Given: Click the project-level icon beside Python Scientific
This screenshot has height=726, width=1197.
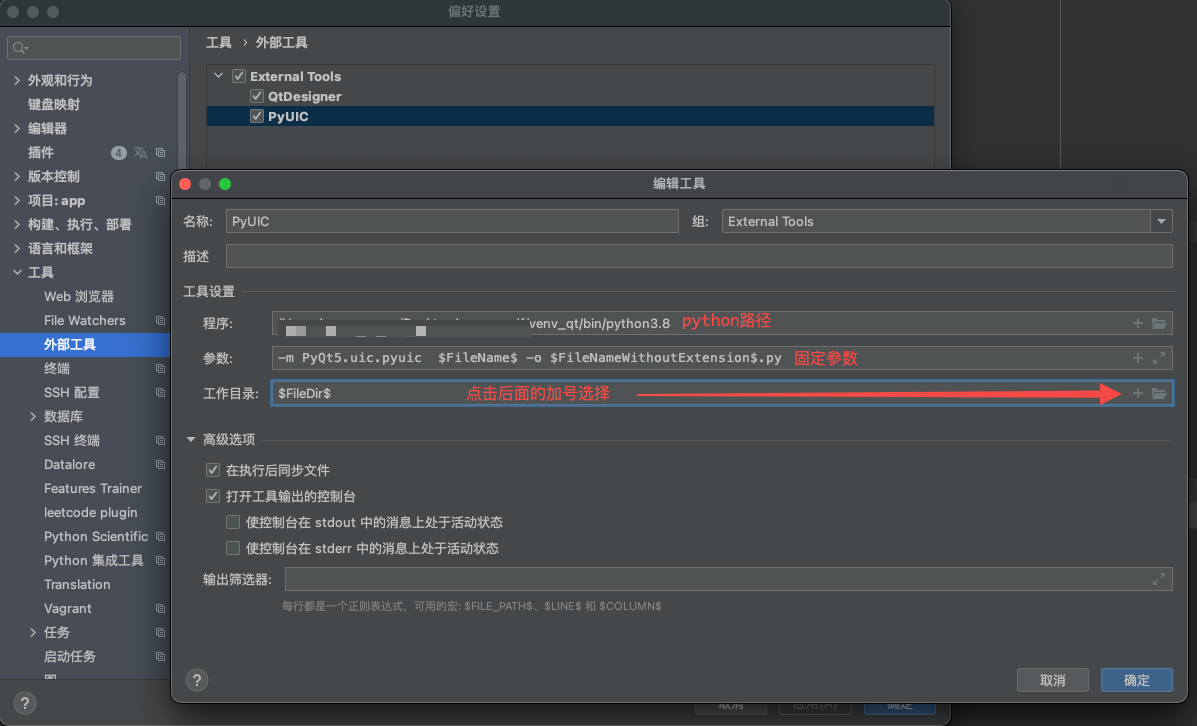Looking at the screenshot, I should [160, 537].
